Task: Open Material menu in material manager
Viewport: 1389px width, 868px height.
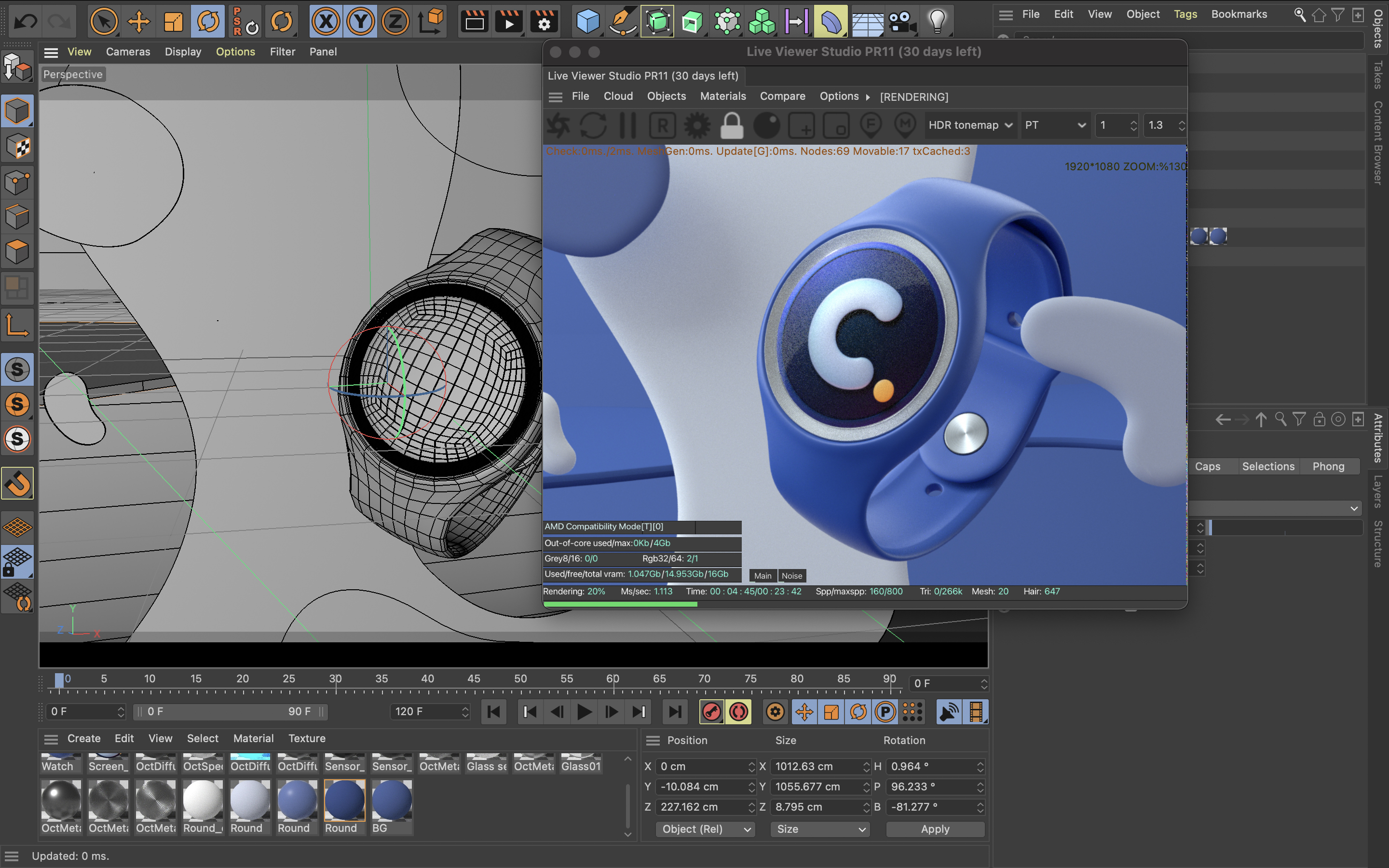Action: pyautogui.click(x=253, y=738)
